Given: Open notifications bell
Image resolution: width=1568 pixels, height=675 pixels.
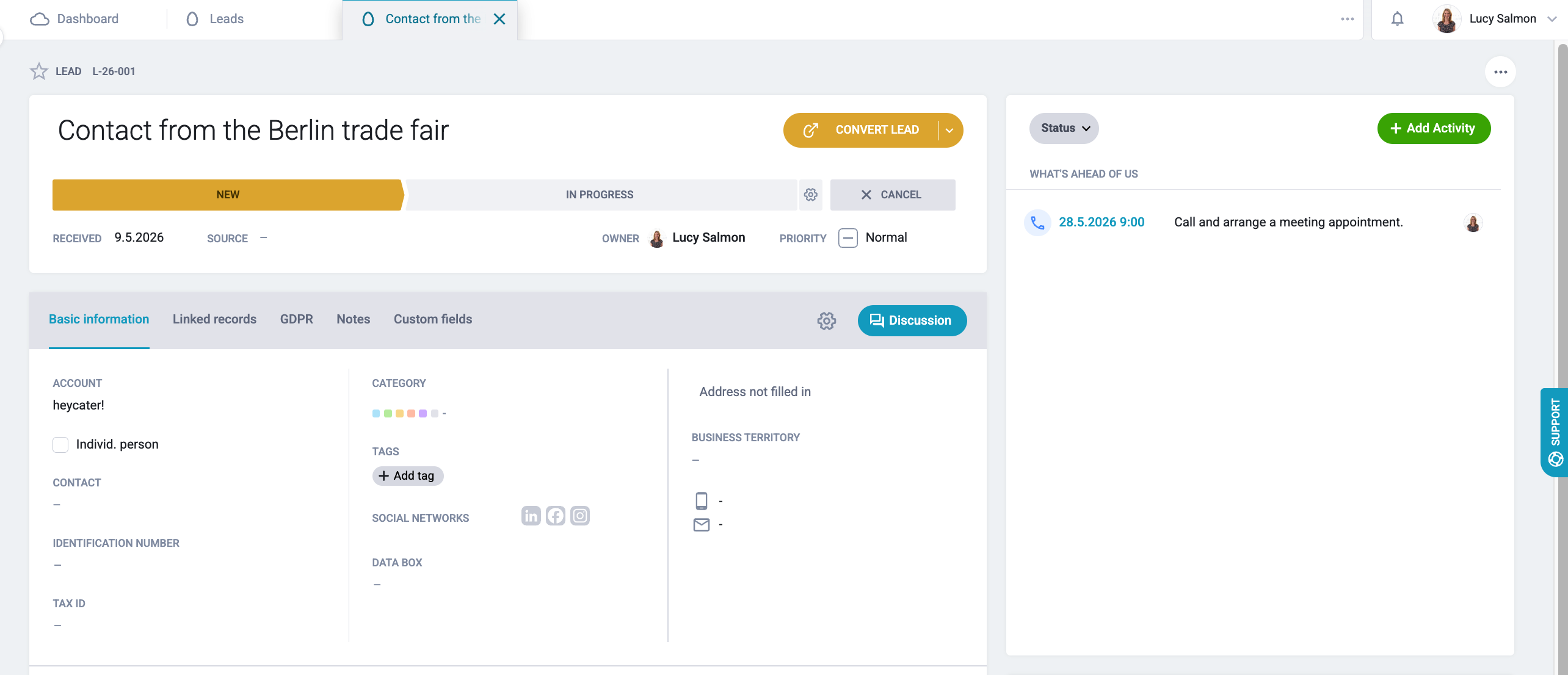Looking at the screenshot, I should pos(1397,19).
